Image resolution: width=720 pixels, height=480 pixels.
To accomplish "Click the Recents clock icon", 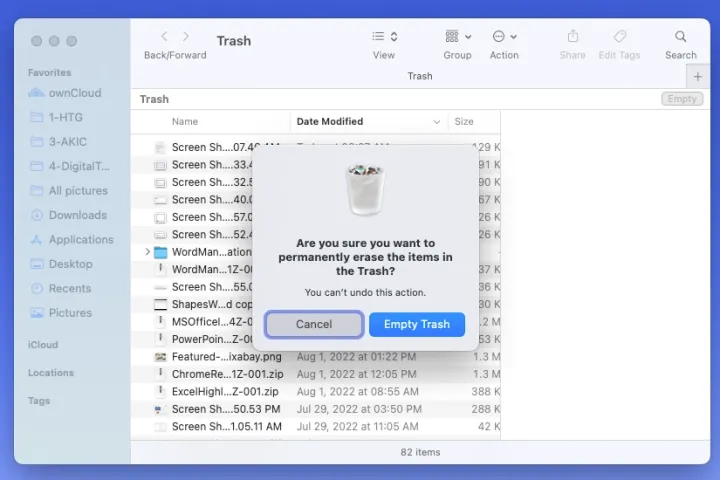I will (37, 288).
